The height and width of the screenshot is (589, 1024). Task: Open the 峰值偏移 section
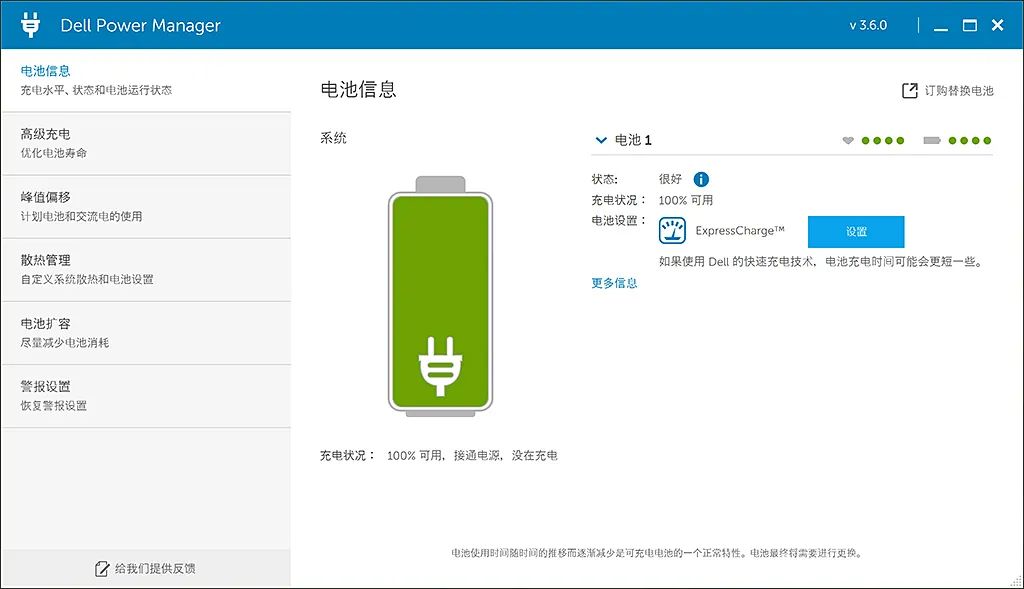pos(146,207)
